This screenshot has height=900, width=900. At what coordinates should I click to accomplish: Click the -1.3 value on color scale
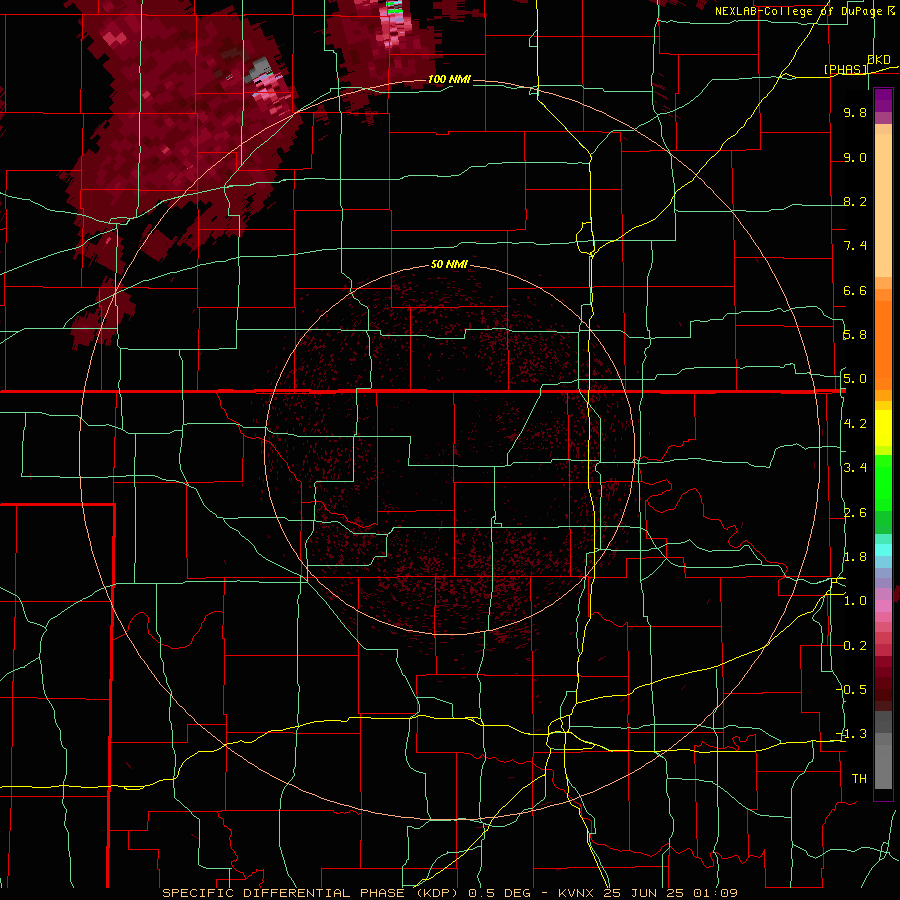click(x=853, y=734)
